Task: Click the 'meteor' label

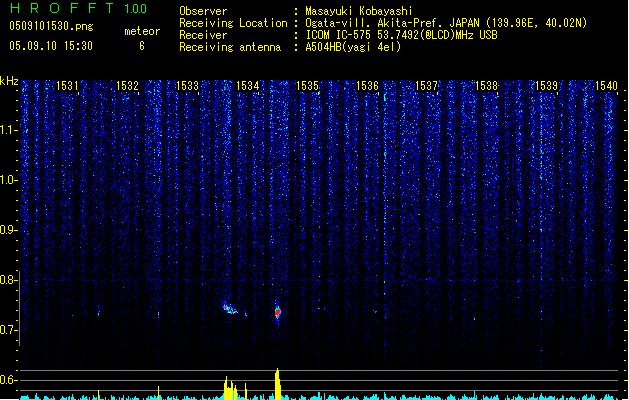Action: point(142,31)
